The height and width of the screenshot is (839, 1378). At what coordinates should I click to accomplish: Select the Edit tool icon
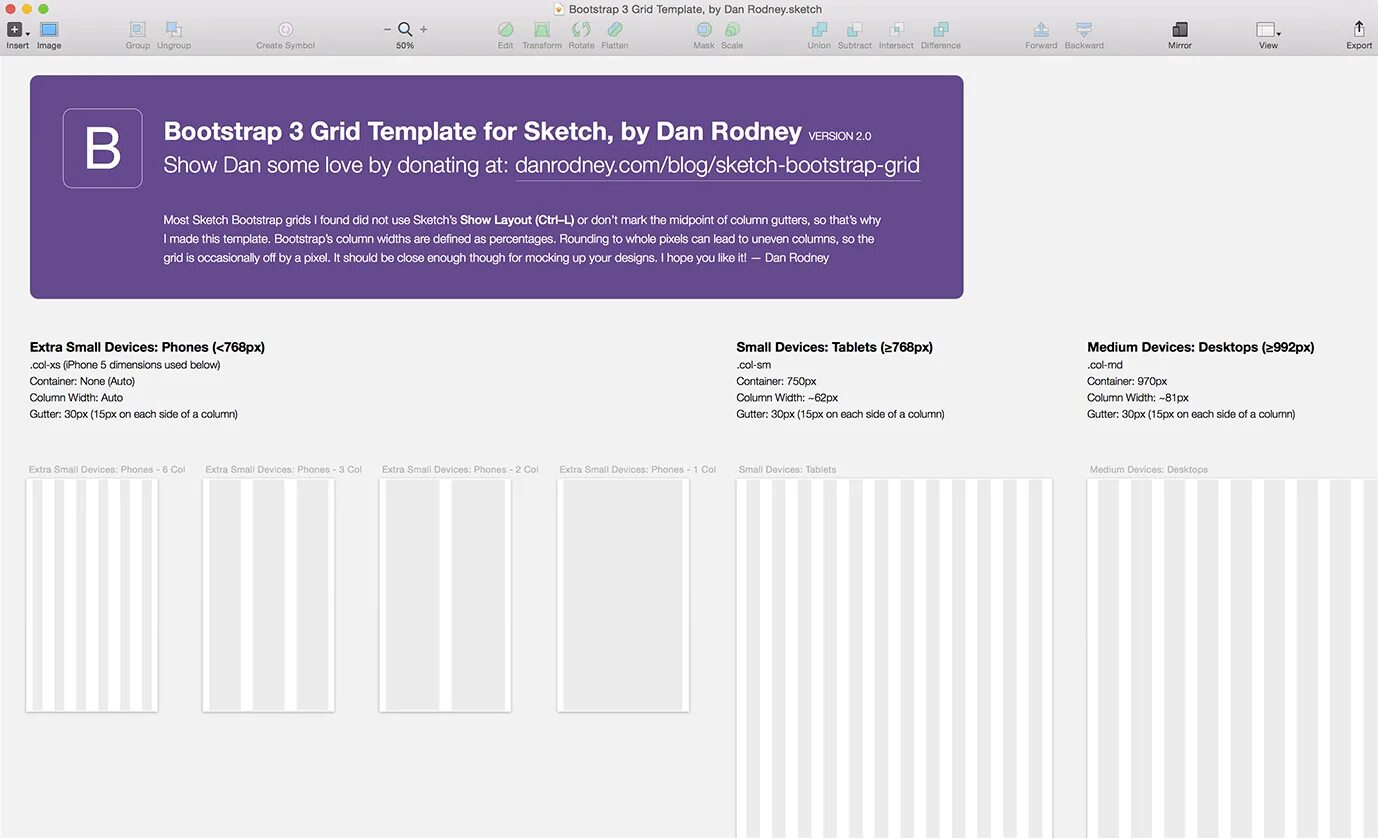point(506,30)
